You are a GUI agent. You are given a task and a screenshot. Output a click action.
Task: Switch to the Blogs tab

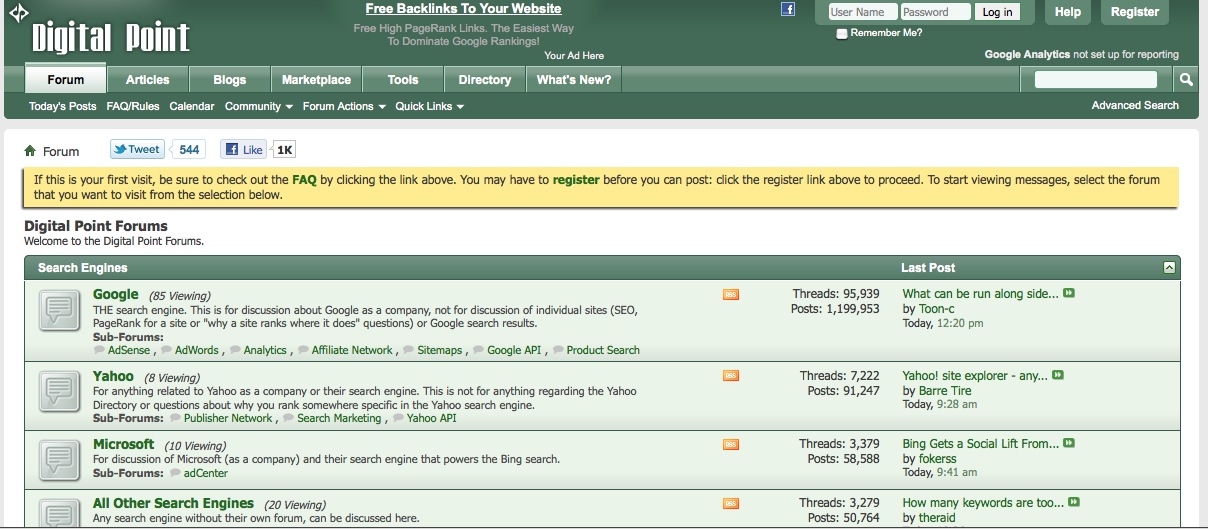coord(230,80)
